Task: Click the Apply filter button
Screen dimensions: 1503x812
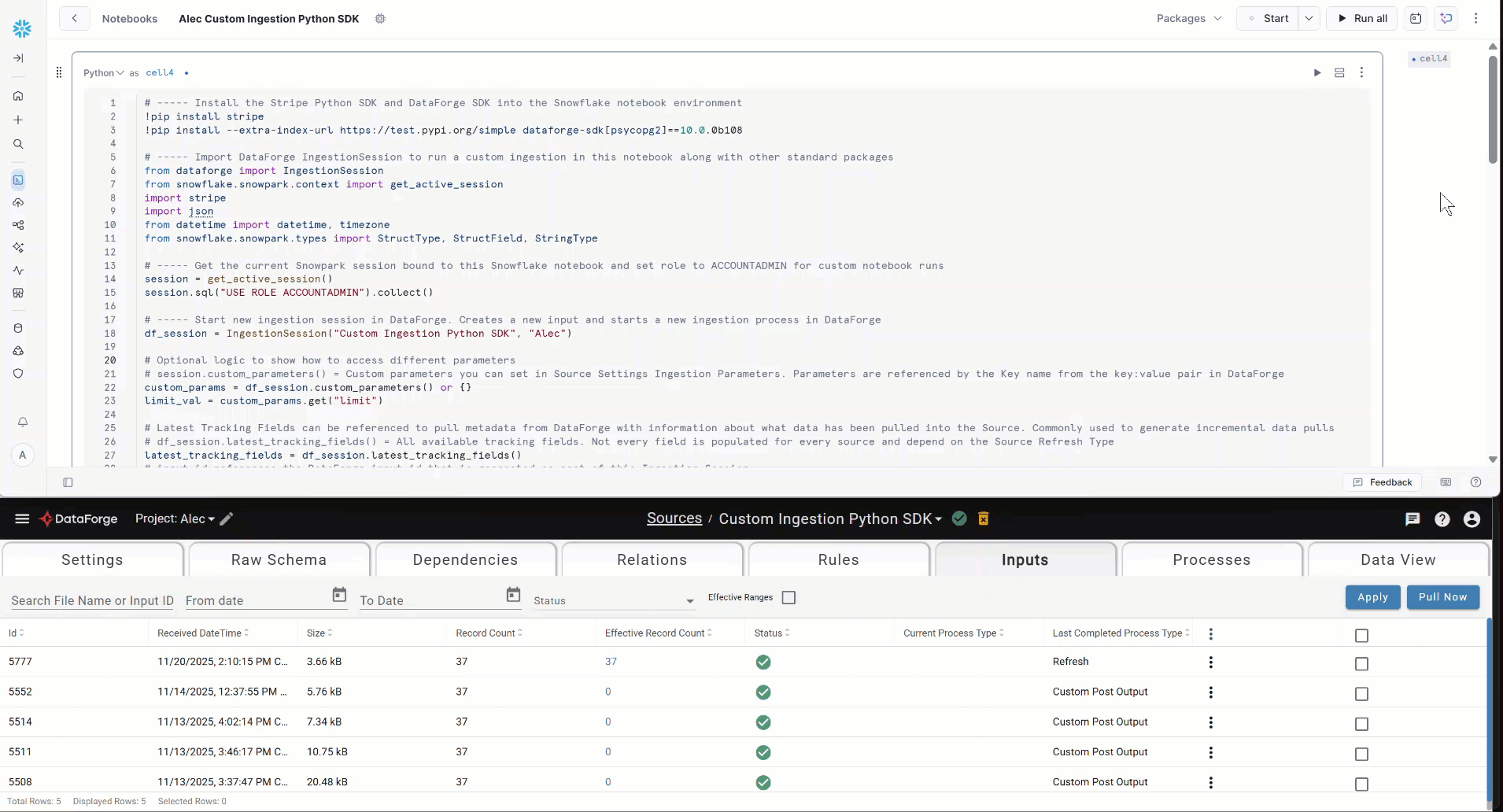Action: point(1372,597)
